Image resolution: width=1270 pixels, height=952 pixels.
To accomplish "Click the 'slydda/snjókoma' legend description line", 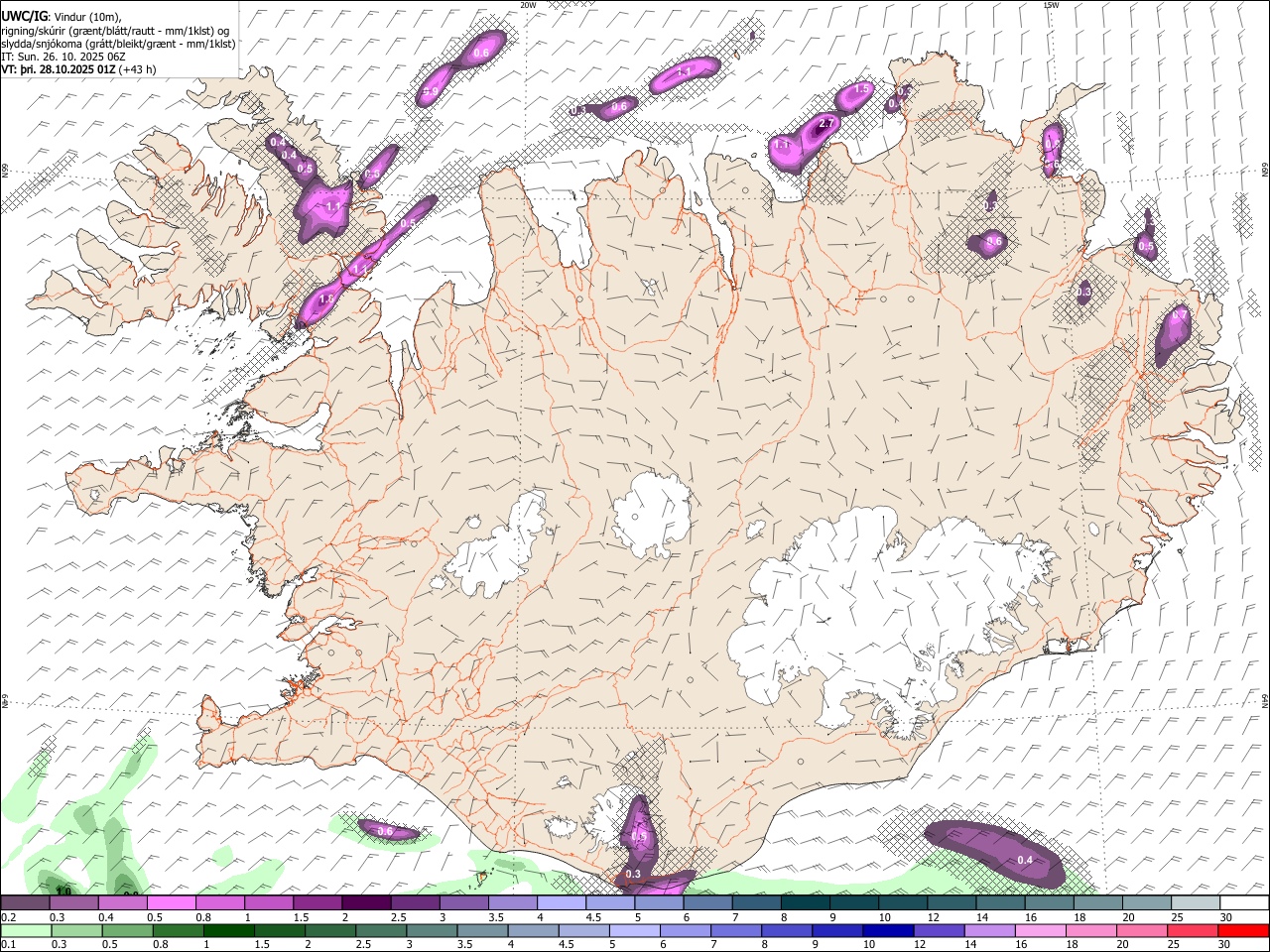I will (118, 44).
